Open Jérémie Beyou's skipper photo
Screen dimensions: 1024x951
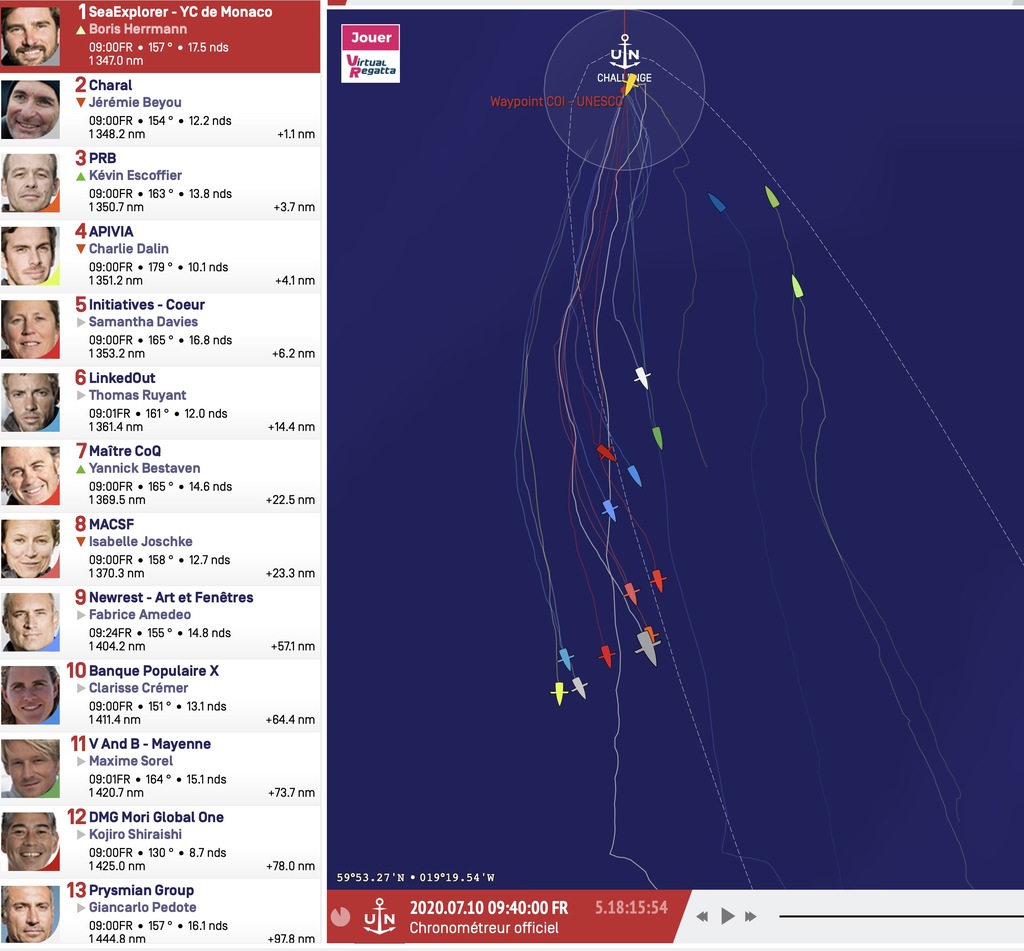(x=31, y=109)
